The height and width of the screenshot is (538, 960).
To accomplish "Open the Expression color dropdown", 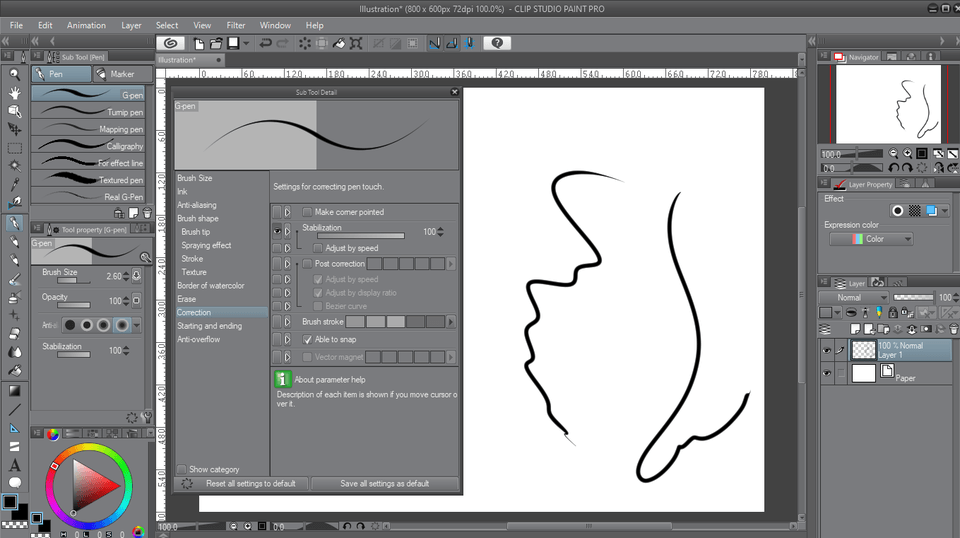I will coord(871,239).
